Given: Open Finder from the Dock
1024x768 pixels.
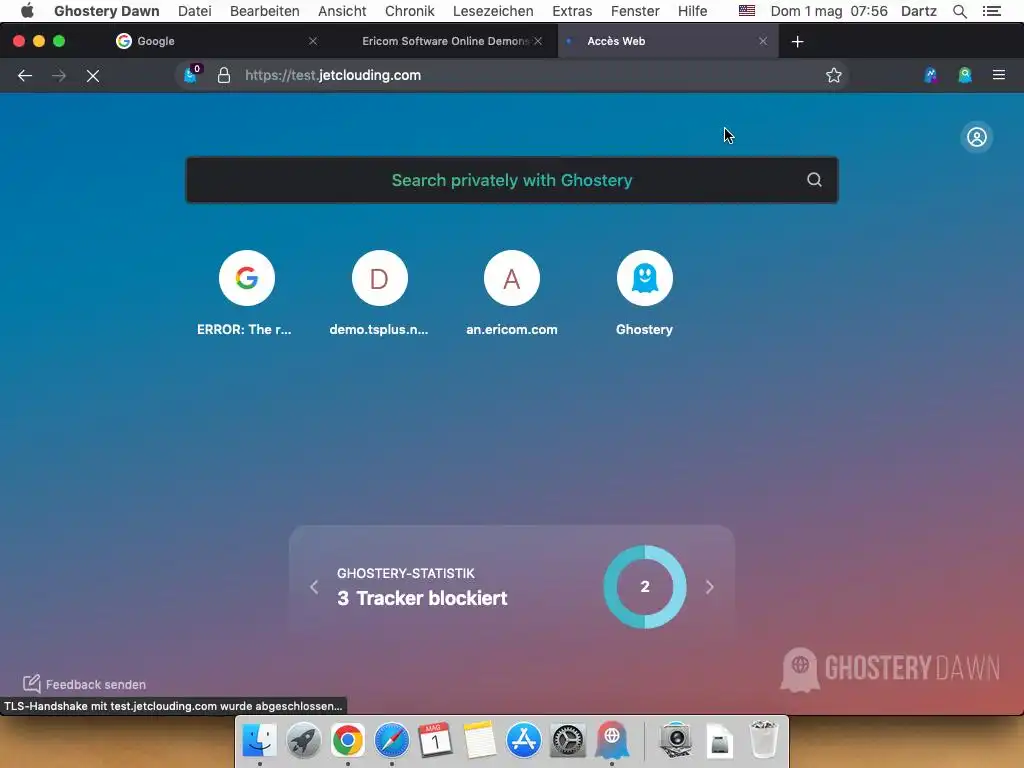Looking at the screenshot, I should point(259,740).
